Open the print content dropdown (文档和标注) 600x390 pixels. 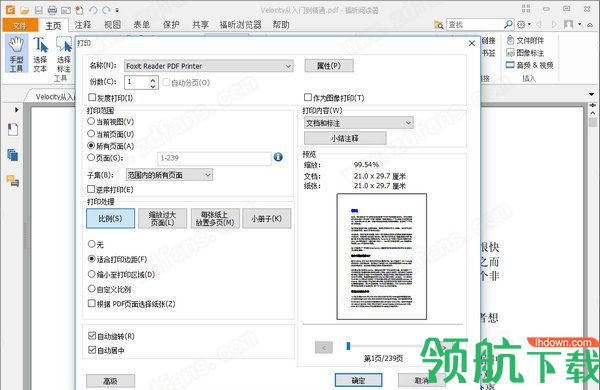click(x=359, y=123)
